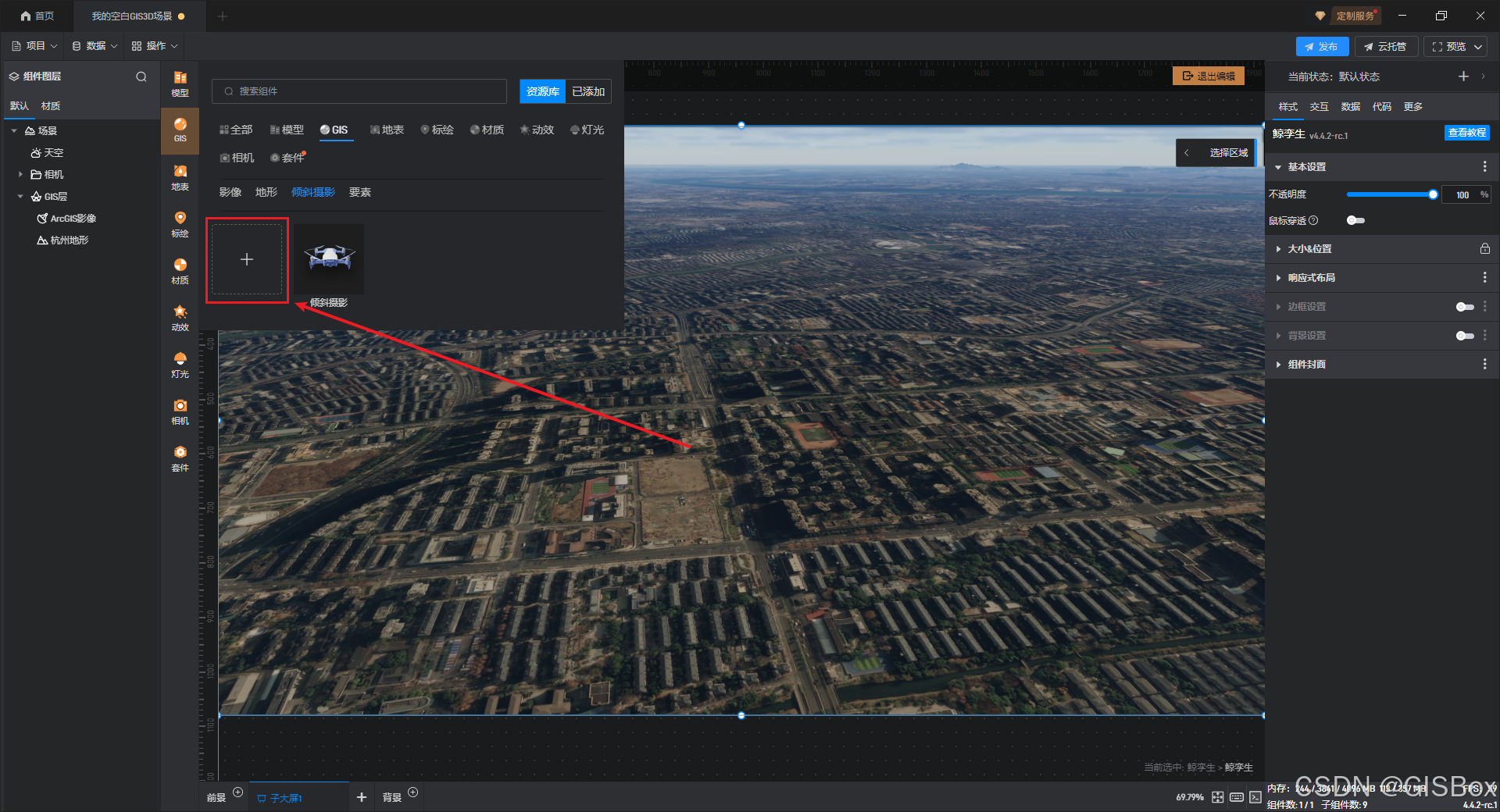Add a 背景 layer with the plus icon

[413, 792]
